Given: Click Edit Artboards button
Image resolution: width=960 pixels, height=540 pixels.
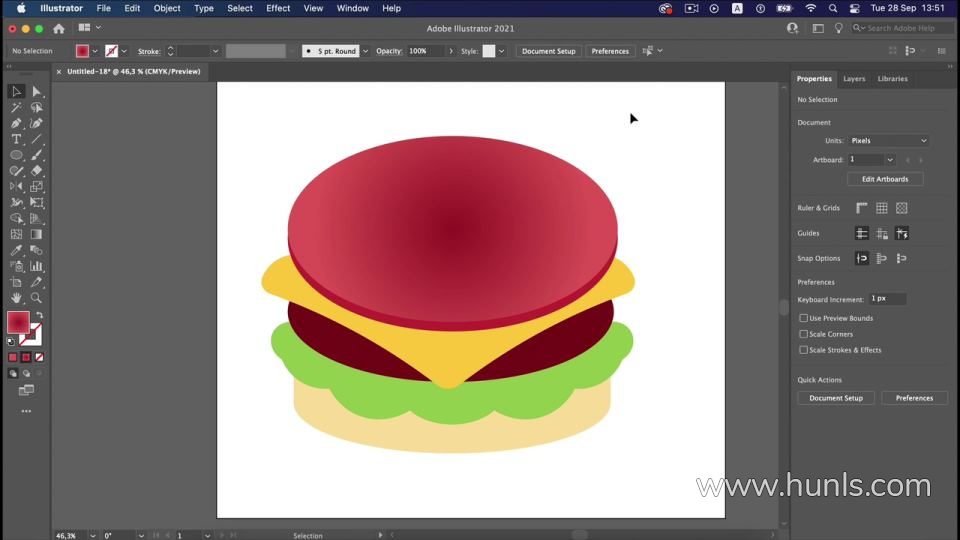Looking at the screenshot, I should click(885, 179).
